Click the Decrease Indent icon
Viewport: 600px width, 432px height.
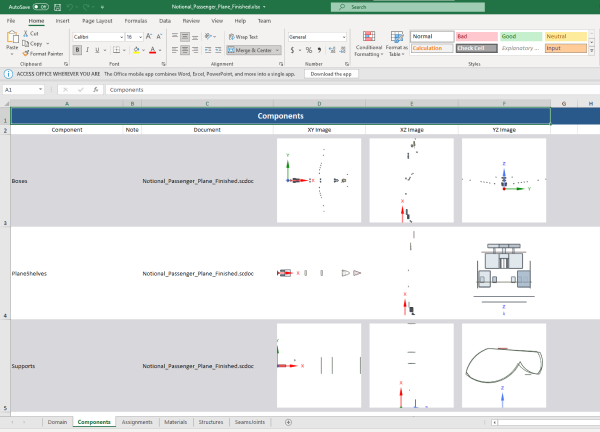pyautogui.click(x=208, y=50)
